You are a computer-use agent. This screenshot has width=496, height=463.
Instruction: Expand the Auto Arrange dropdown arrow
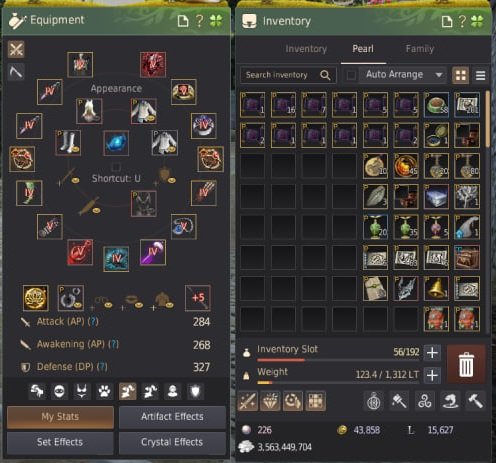click(439, 75)
